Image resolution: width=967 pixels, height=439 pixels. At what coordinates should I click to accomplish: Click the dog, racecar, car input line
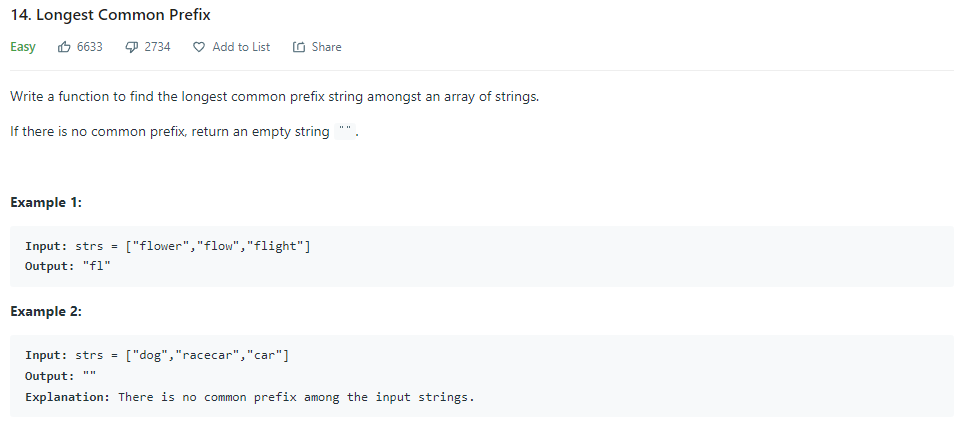(157, 356)
